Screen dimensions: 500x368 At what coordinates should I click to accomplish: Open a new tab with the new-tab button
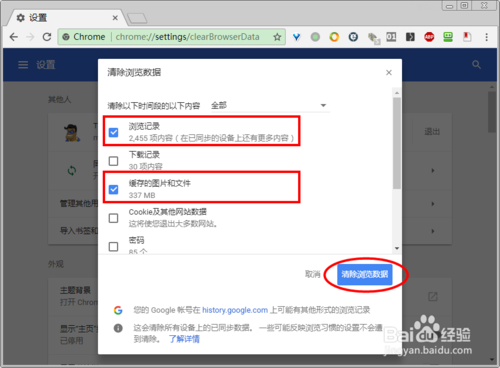pyautogui.click(x=137, y=18)
